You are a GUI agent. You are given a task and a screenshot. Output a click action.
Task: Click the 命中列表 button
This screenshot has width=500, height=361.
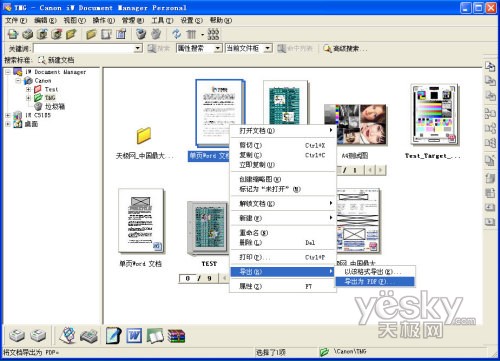tap(295, 49)
